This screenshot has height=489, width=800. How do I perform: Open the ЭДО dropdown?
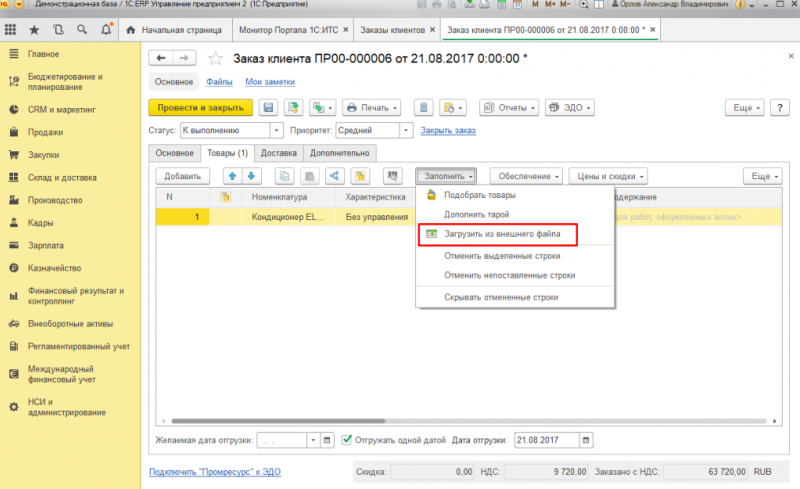570,108
